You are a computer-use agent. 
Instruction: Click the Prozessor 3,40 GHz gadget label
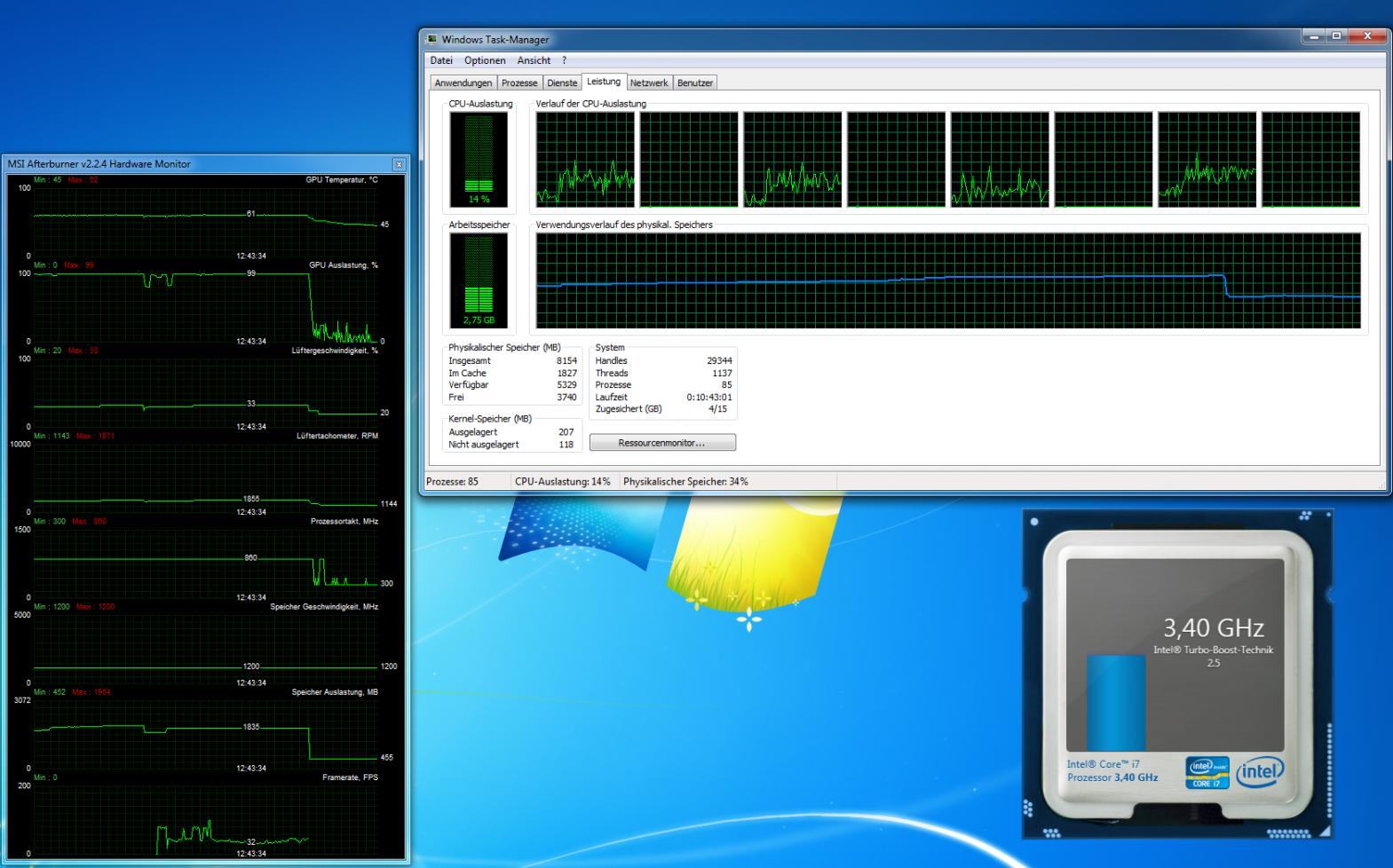tap(1112, 777)
